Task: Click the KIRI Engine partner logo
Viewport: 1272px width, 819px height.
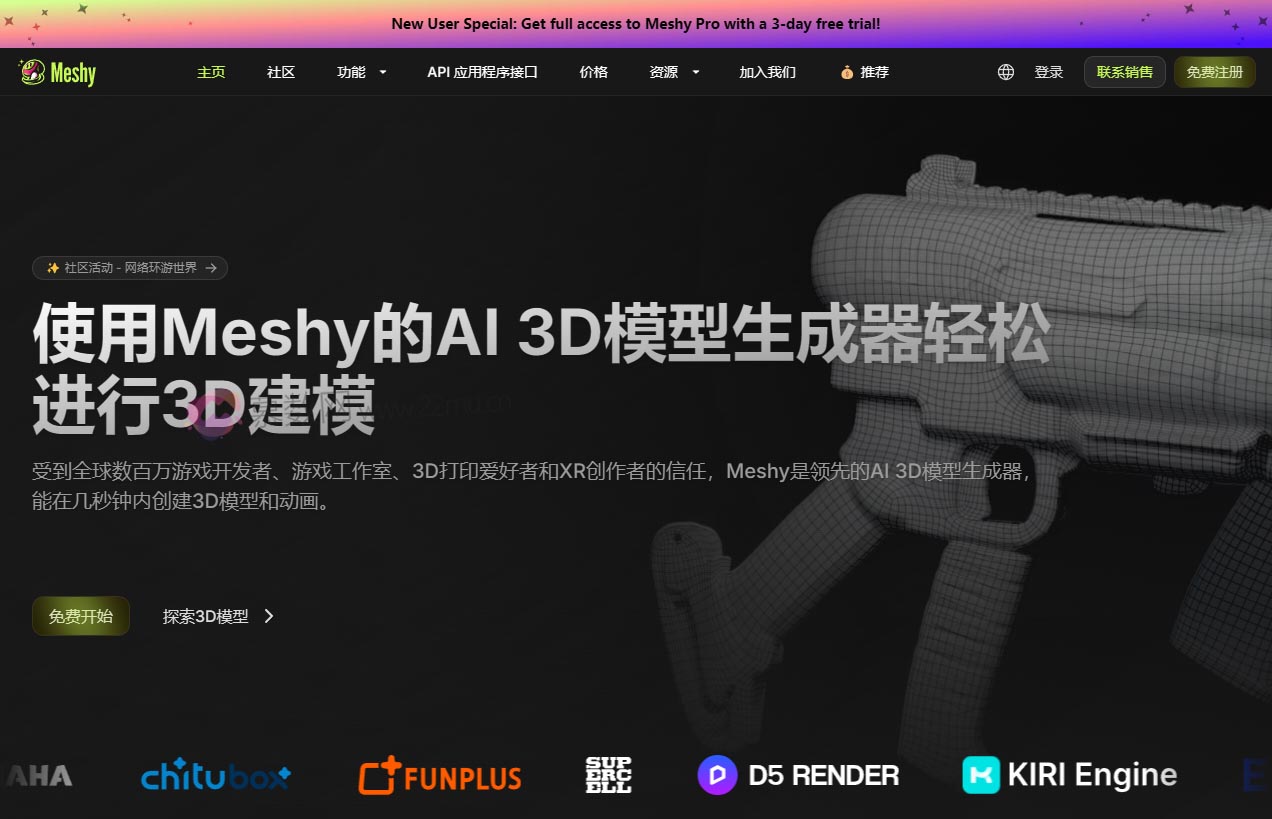Action: tap(1069, 775)
